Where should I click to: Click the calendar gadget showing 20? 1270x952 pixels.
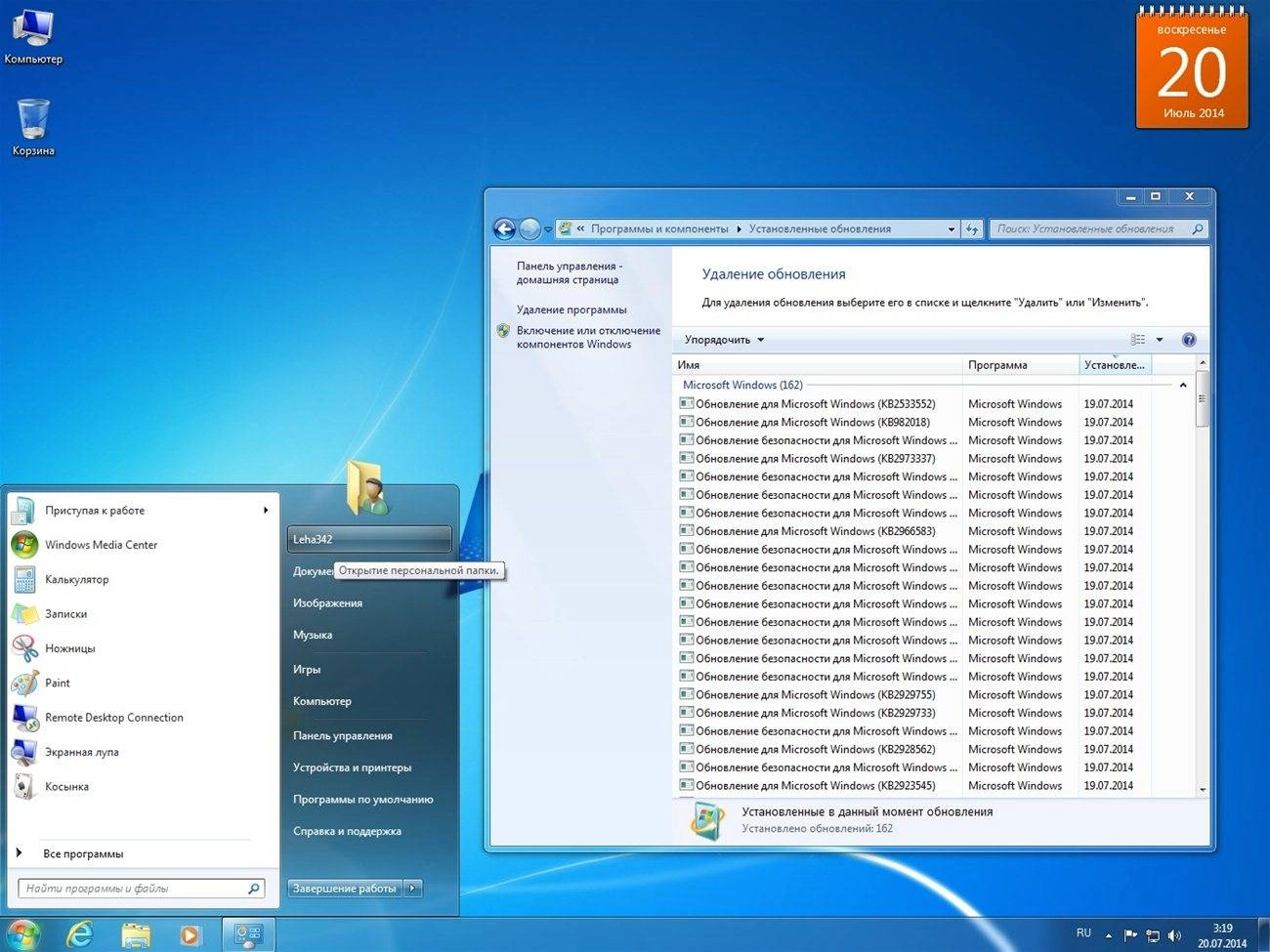tap(1192, 68)
